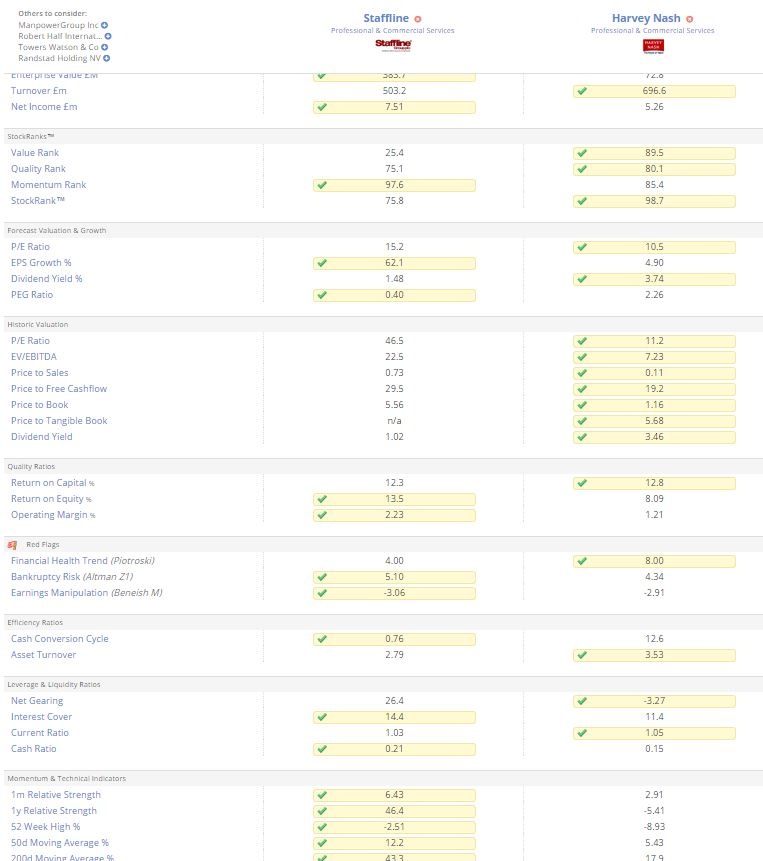Click the Net Gearing metric label

tap(37, 701)
